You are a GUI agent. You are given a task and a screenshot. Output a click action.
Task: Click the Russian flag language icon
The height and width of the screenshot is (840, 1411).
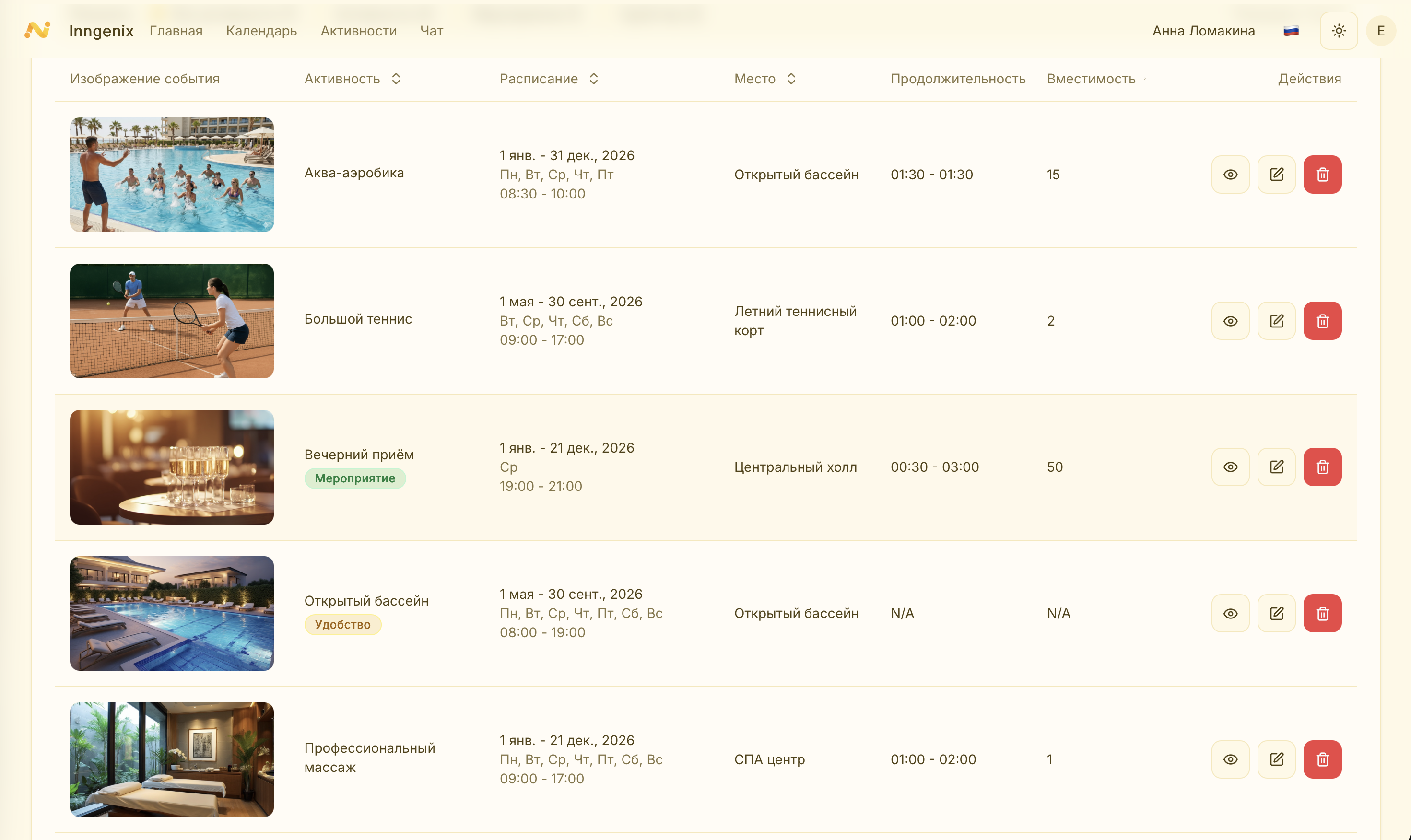pos(1291,31)
